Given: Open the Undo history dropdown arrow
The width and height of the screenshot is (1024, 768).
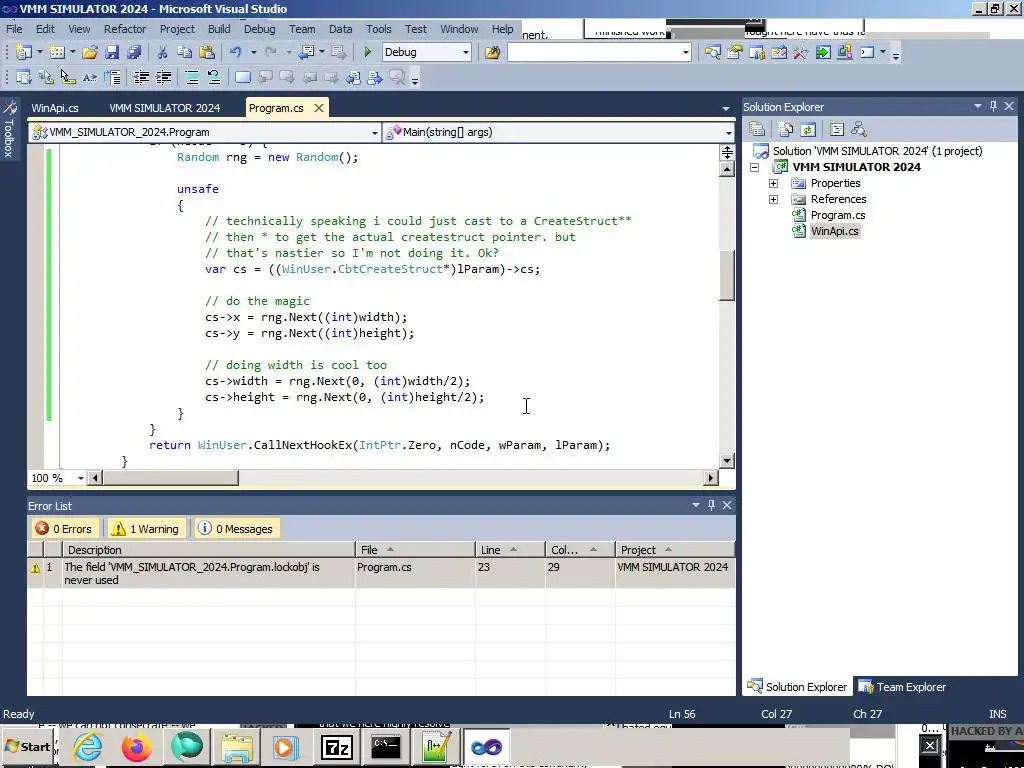Looking at the screenshot, I should [253, 52].
